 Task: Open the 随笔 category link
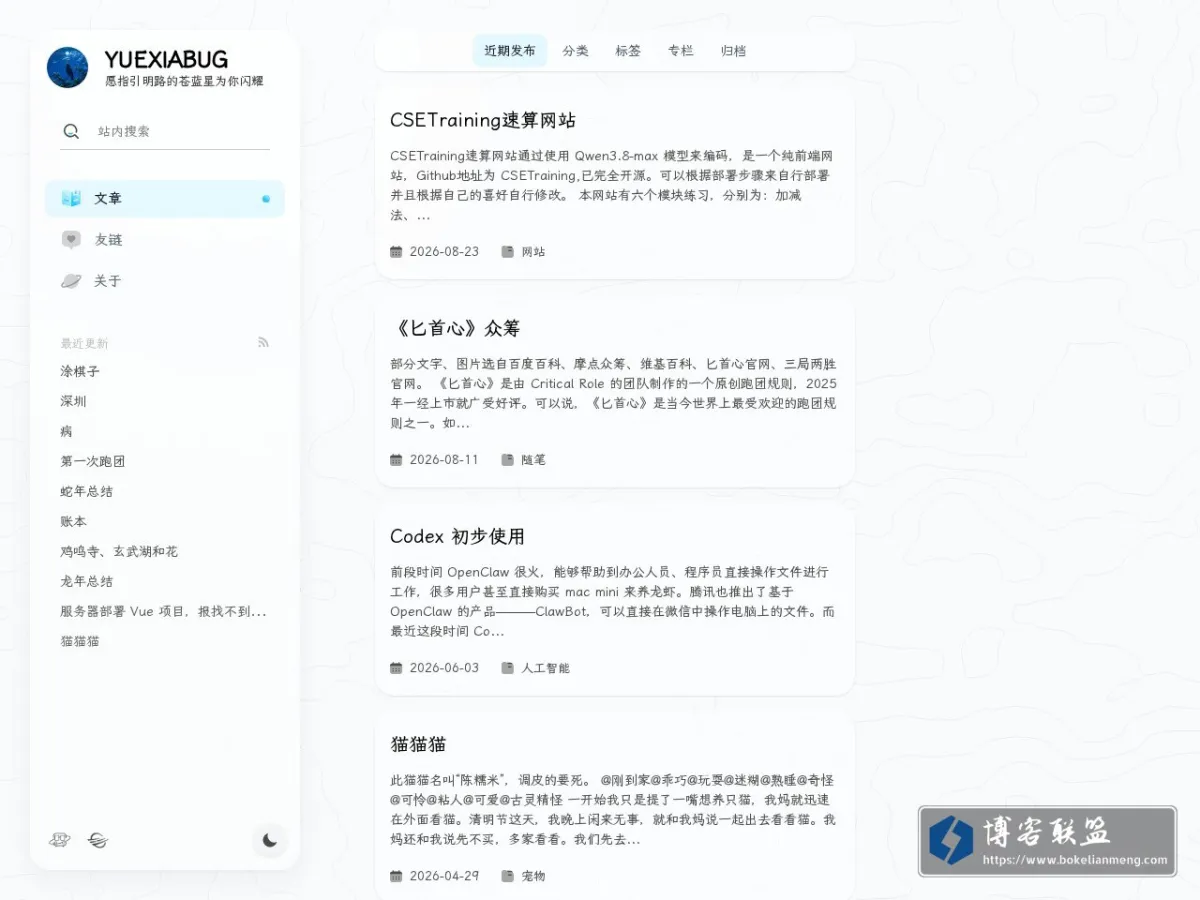coord(533,460)
